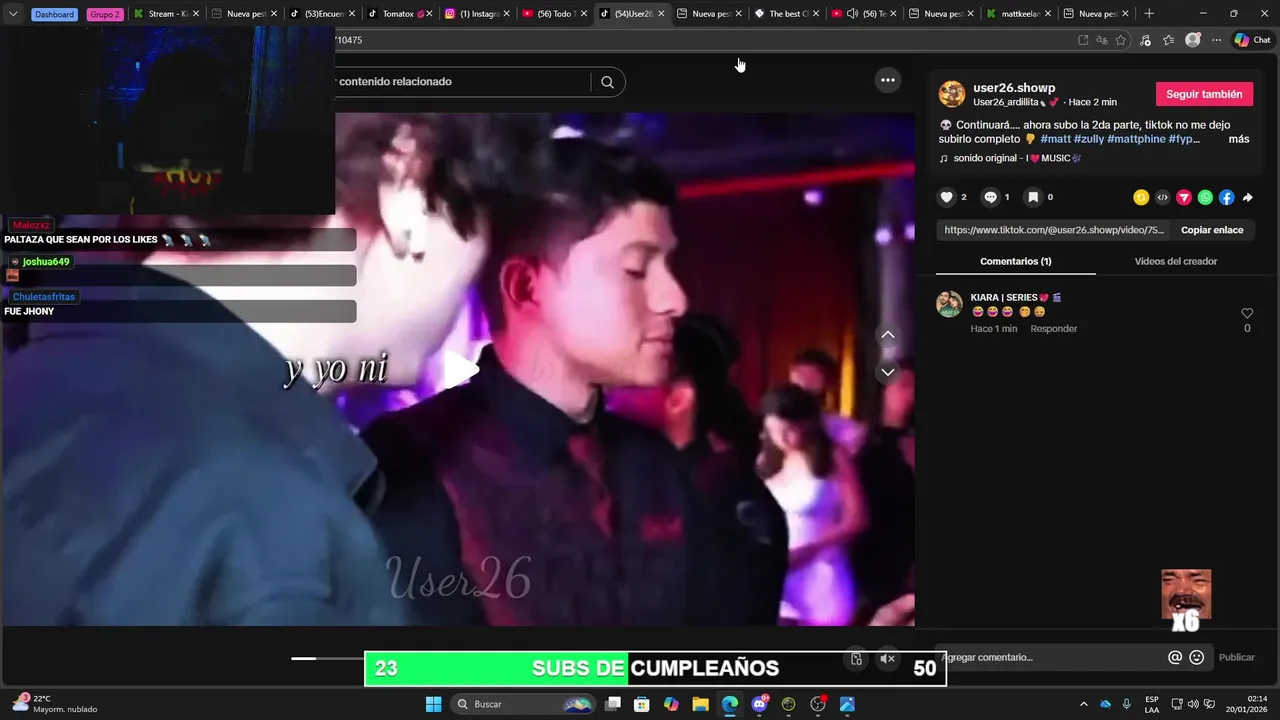Open a new browser tab with plus
This screenshot has height=720, width=1280.
pyautogui.click(x=1149, y=14)
